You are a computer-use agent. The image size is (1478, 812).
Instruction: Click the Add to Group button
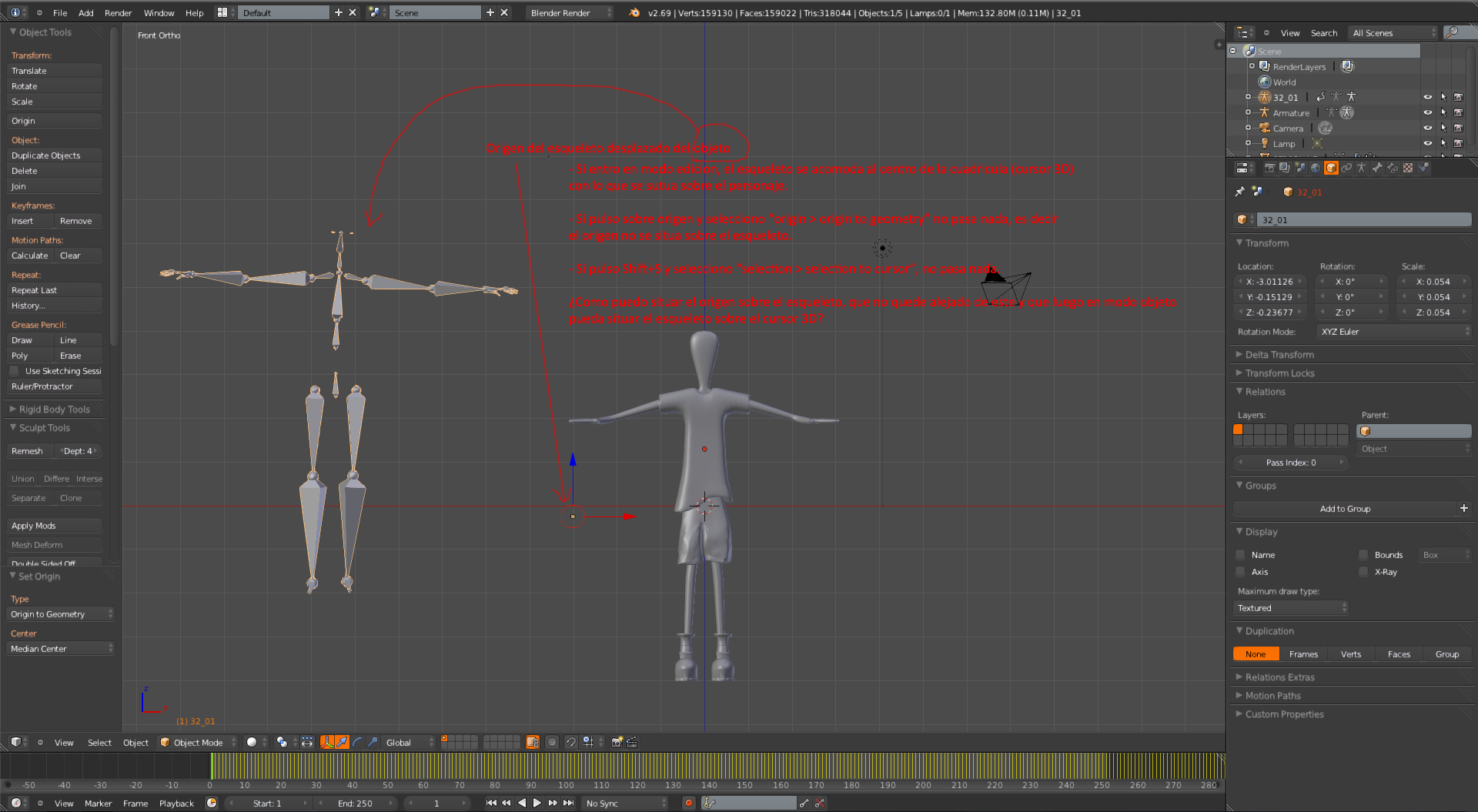click(1345, 509)
